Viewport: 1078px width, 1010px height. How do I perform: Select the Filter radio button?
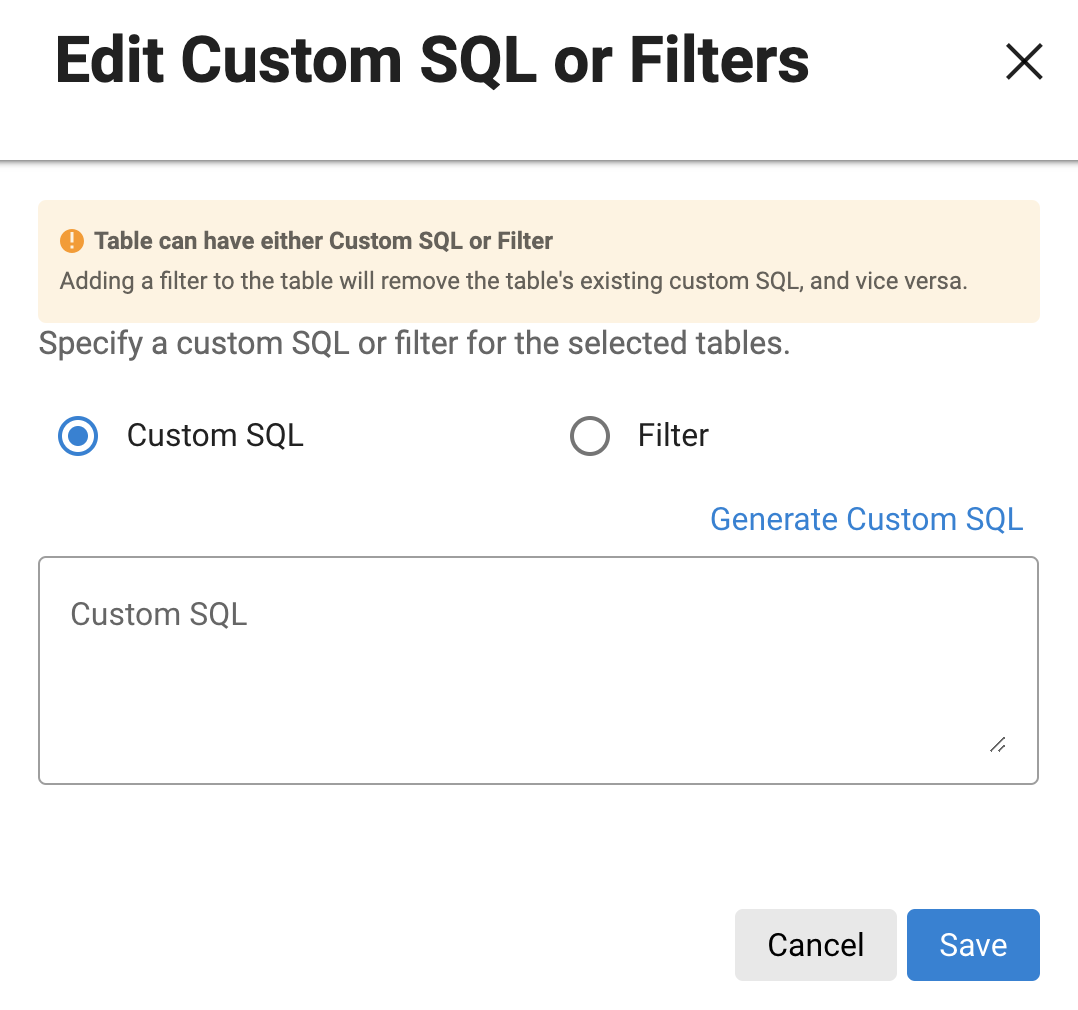[589, 436]
